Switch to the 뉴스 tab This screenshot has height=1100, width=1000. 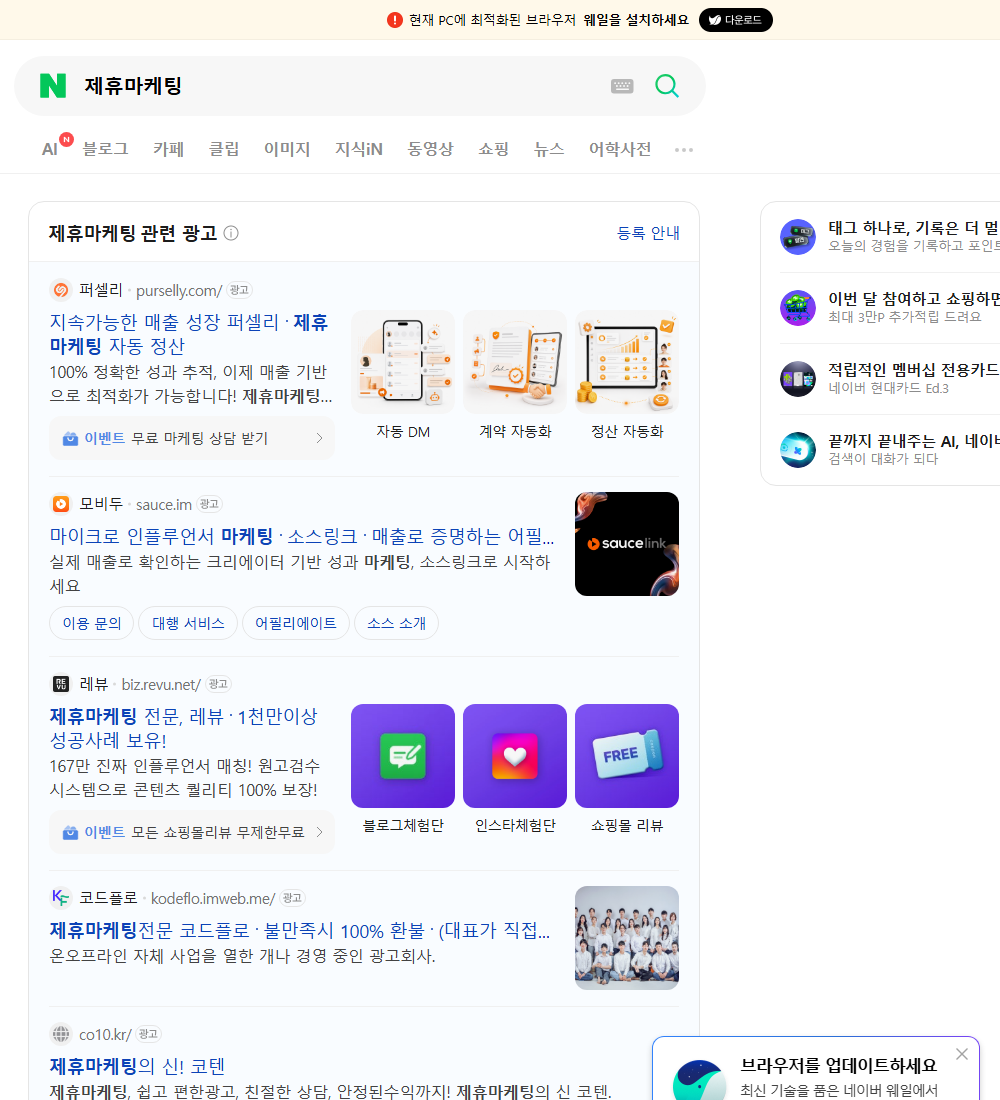coord(549,149)
